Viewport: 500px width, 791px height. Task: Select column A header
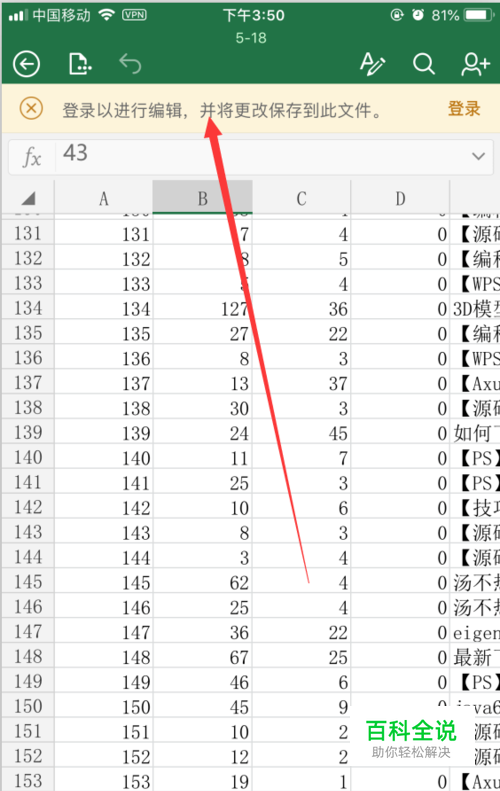103,198
